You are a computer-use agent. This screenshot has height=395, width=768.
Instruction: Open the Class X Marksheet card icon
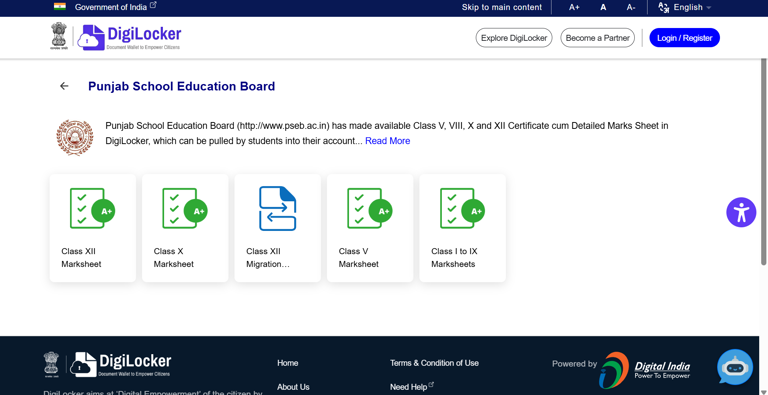(185, 208)
